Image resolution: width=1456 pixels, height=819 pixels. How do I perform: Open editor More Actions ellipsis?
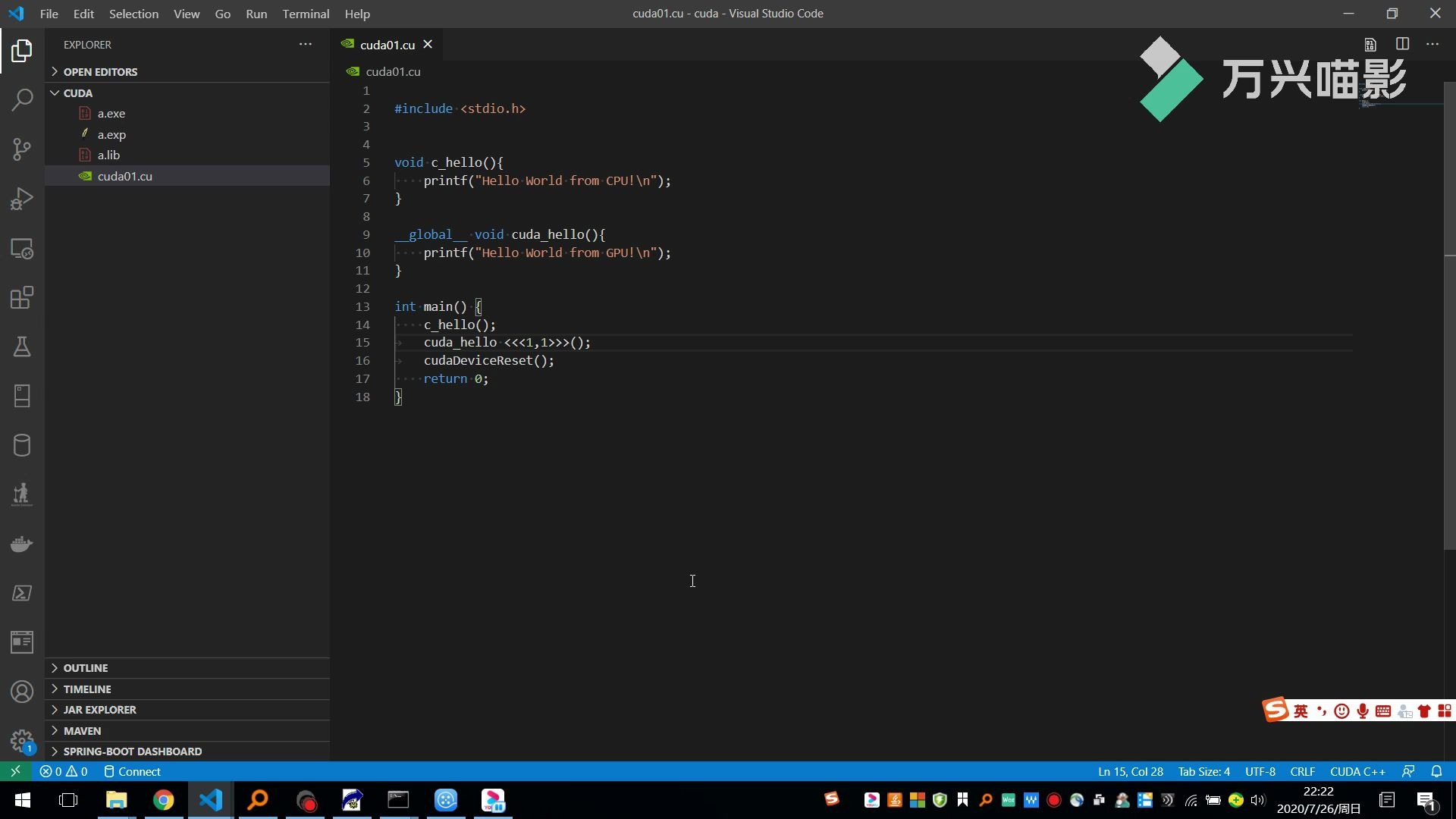tap(1432, 44)
